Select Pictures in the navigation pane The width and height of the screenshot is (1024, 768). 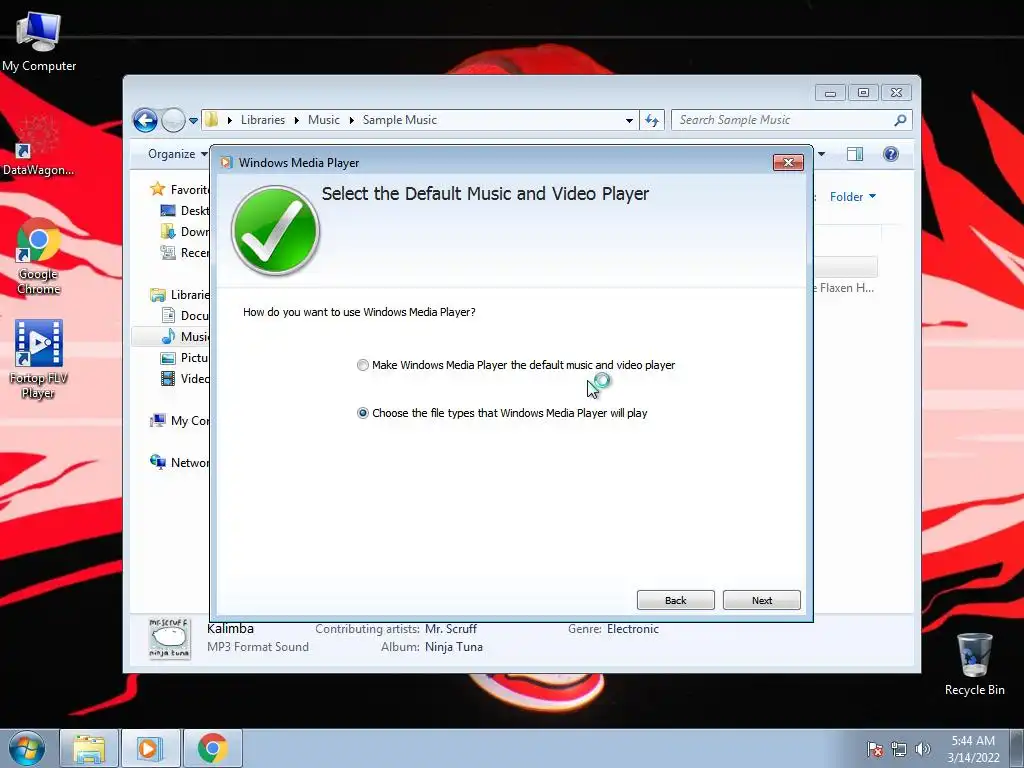tap(185, 358)
